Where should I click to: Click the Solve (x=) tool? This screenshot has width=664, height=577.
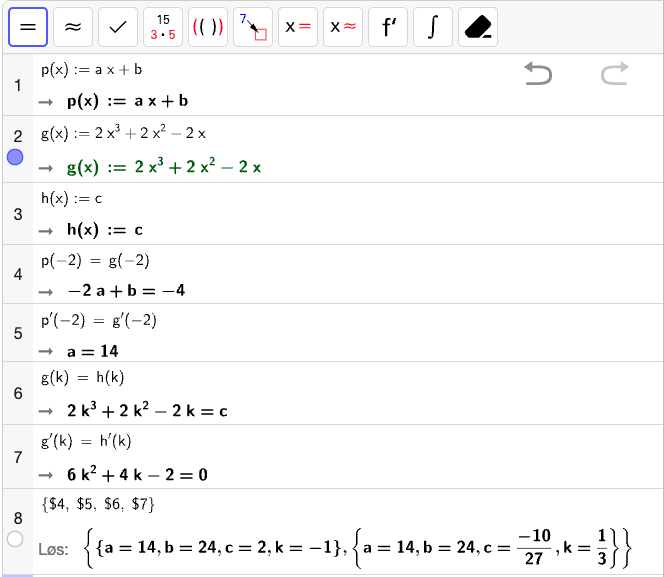tap(298, 27)
